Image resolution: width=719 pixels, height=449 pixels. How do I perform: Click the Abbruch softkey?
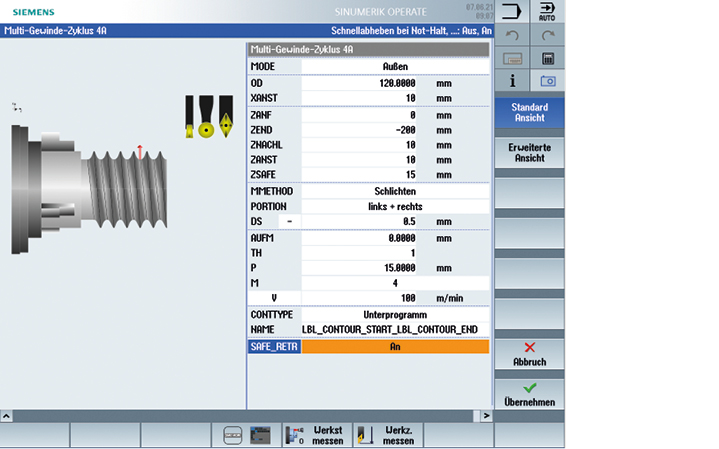click(530, 355)
